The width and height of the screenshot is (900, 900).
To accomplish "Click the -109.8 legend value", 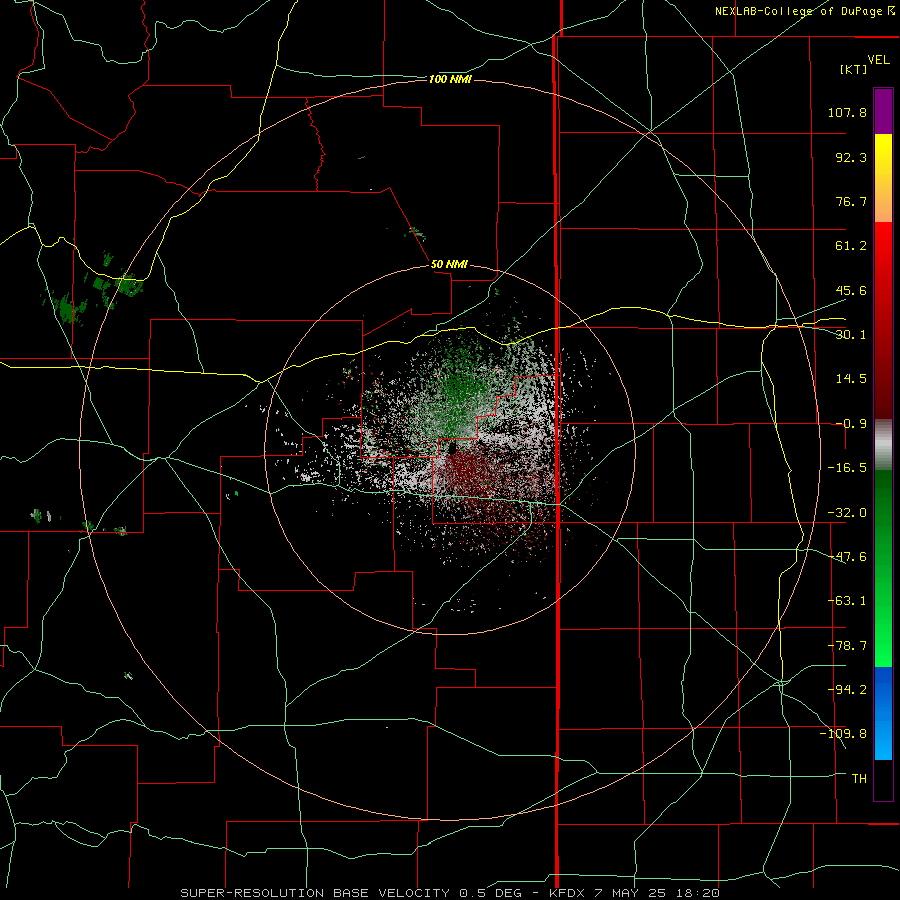I will tap(843, 734).
